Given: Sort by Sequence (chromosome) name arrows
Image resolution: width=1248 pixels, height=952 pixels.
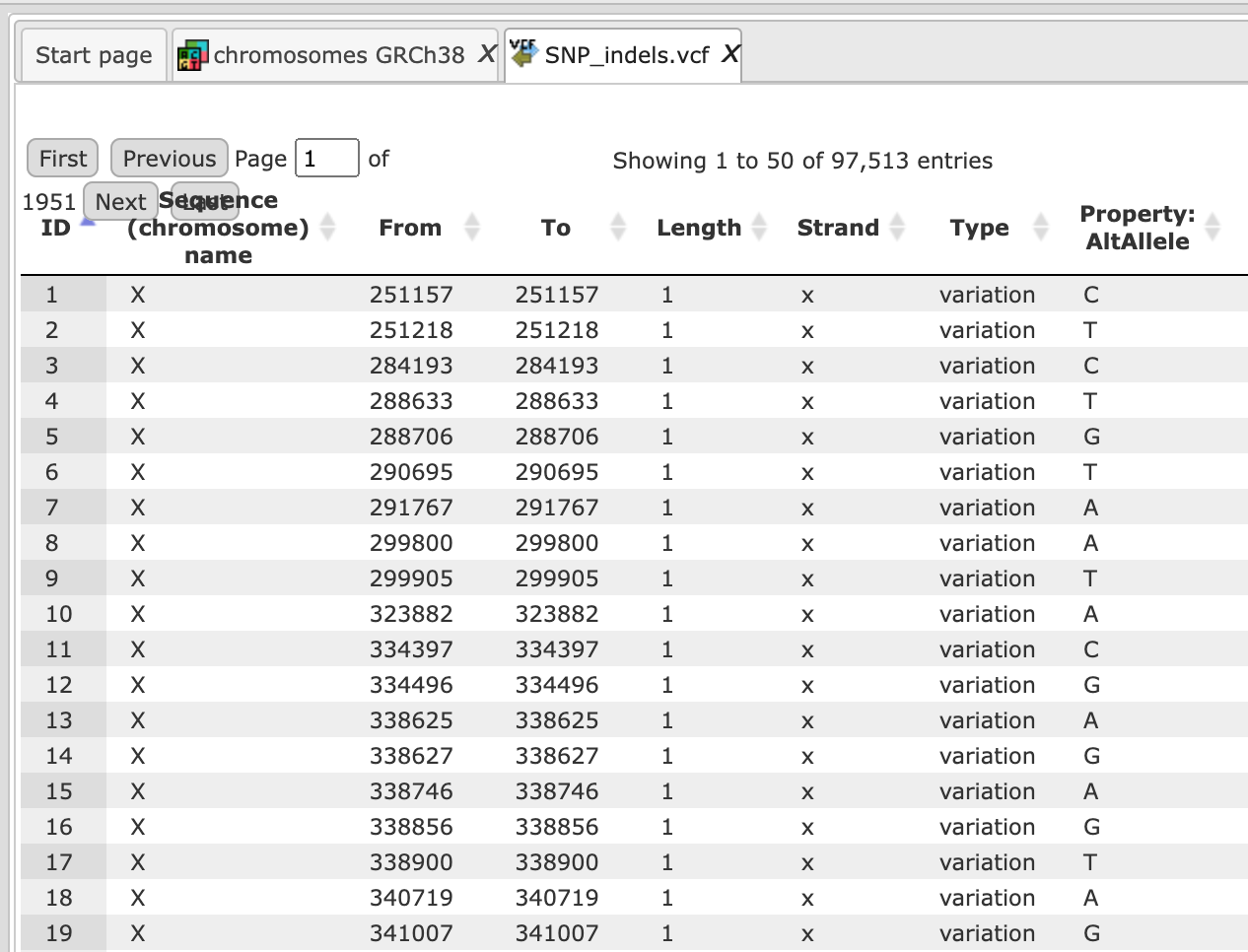Looking at the screenshot, I should coord(328,227).
